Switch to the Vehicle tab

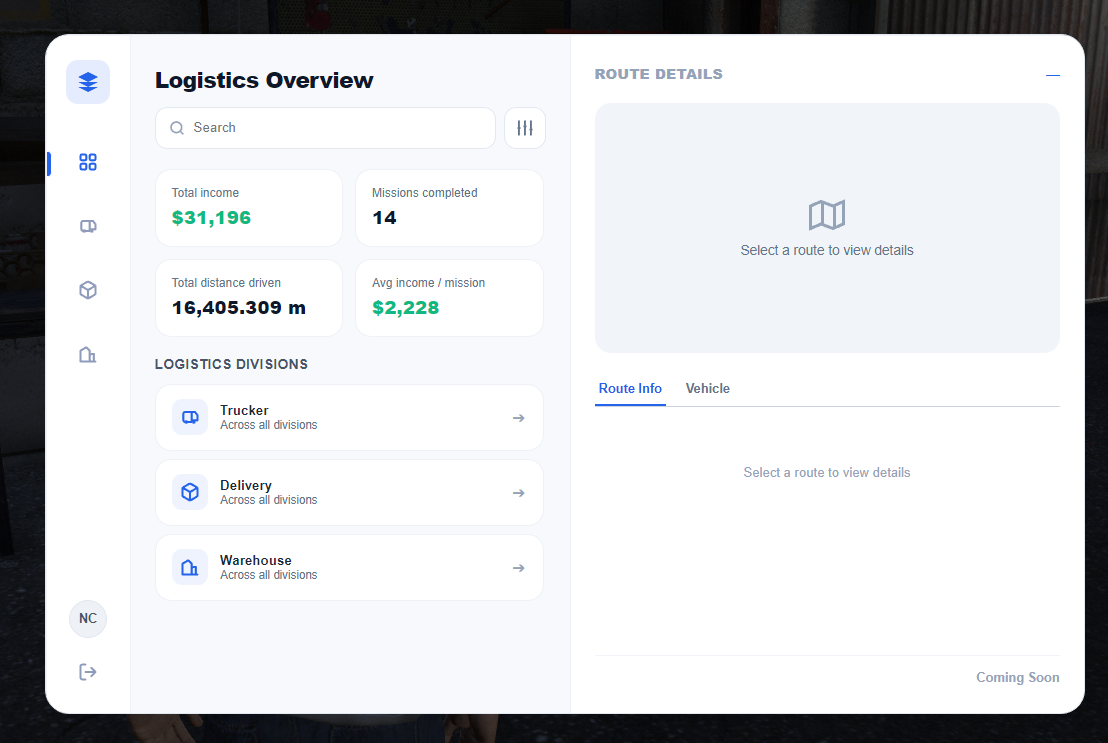tap(707, 388)
